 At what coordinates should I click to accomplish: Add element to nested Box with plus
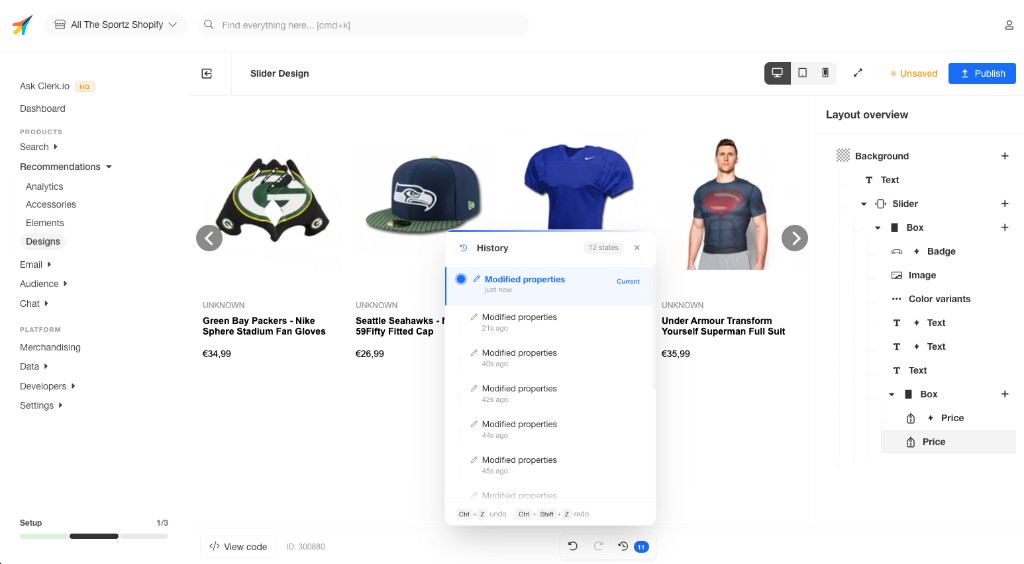1005,394
